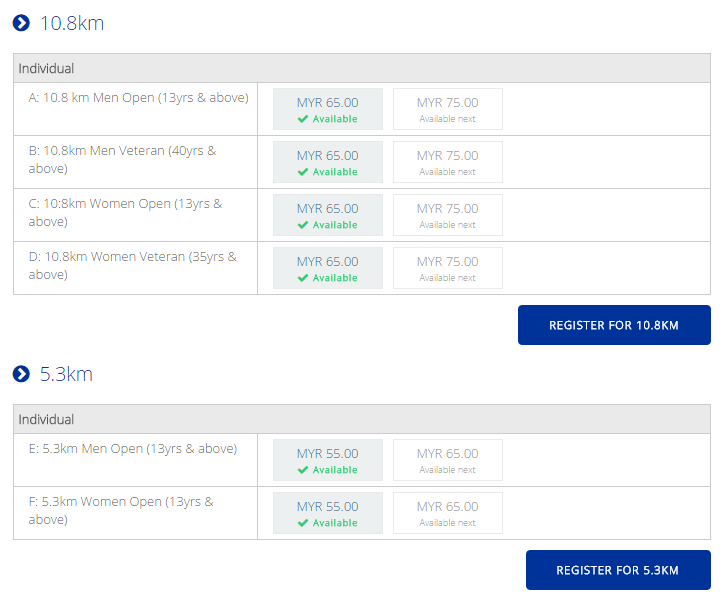Select MYR 65.00 price for Men Open 10.8km
Viewport: 728px width, 601px height.
point(328,109)
